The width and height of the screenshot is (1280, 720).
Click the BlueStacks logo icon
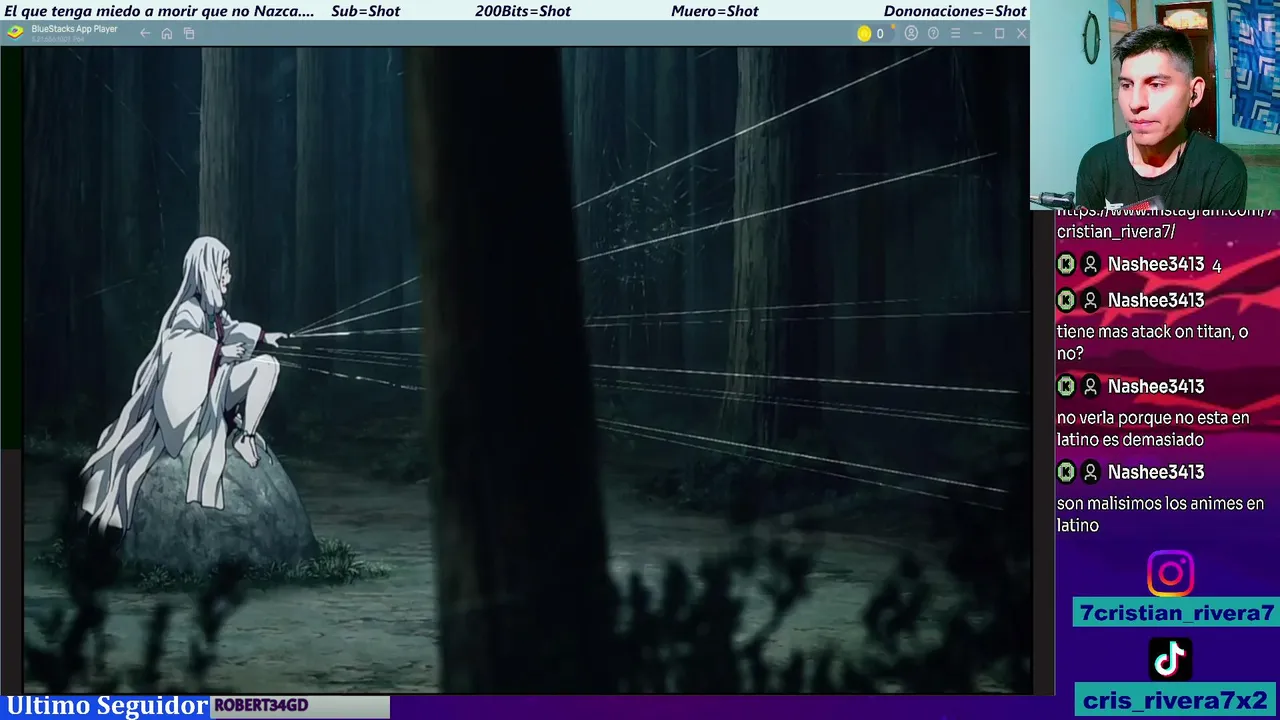[15, 32]
